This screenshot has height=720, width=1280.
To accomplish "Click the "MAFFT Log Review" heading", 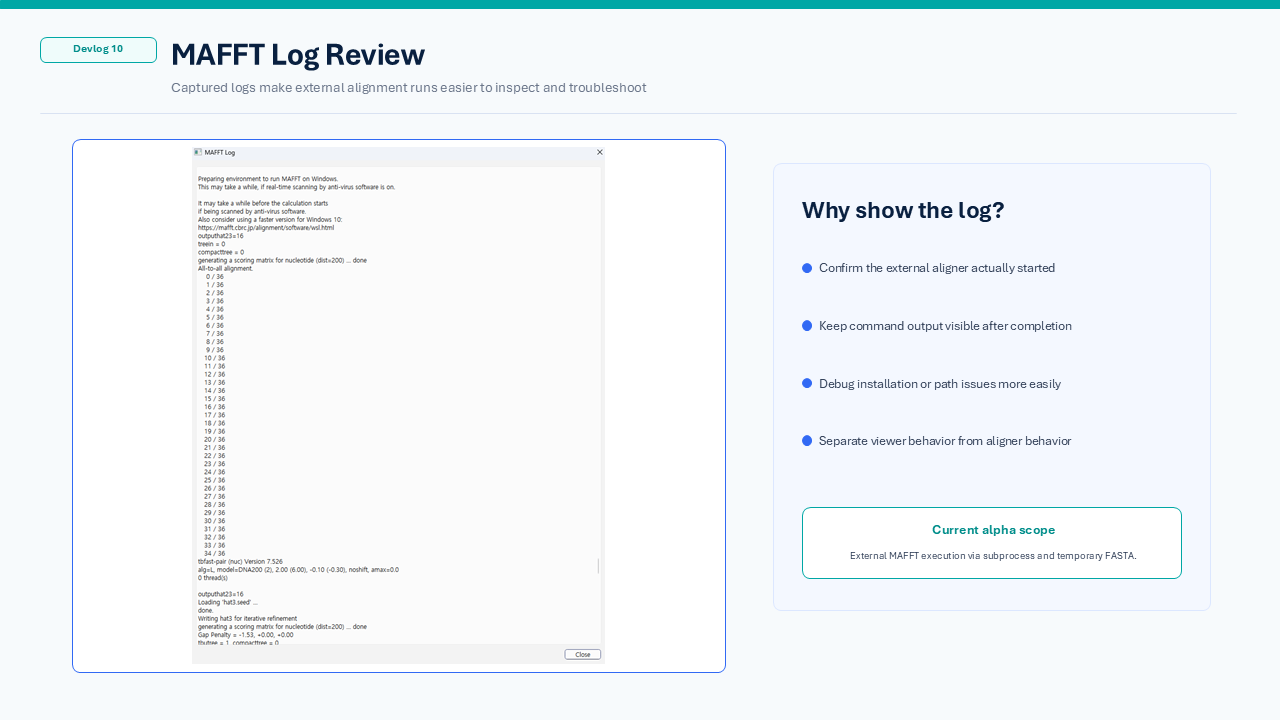I will click(x=298, y=54).
